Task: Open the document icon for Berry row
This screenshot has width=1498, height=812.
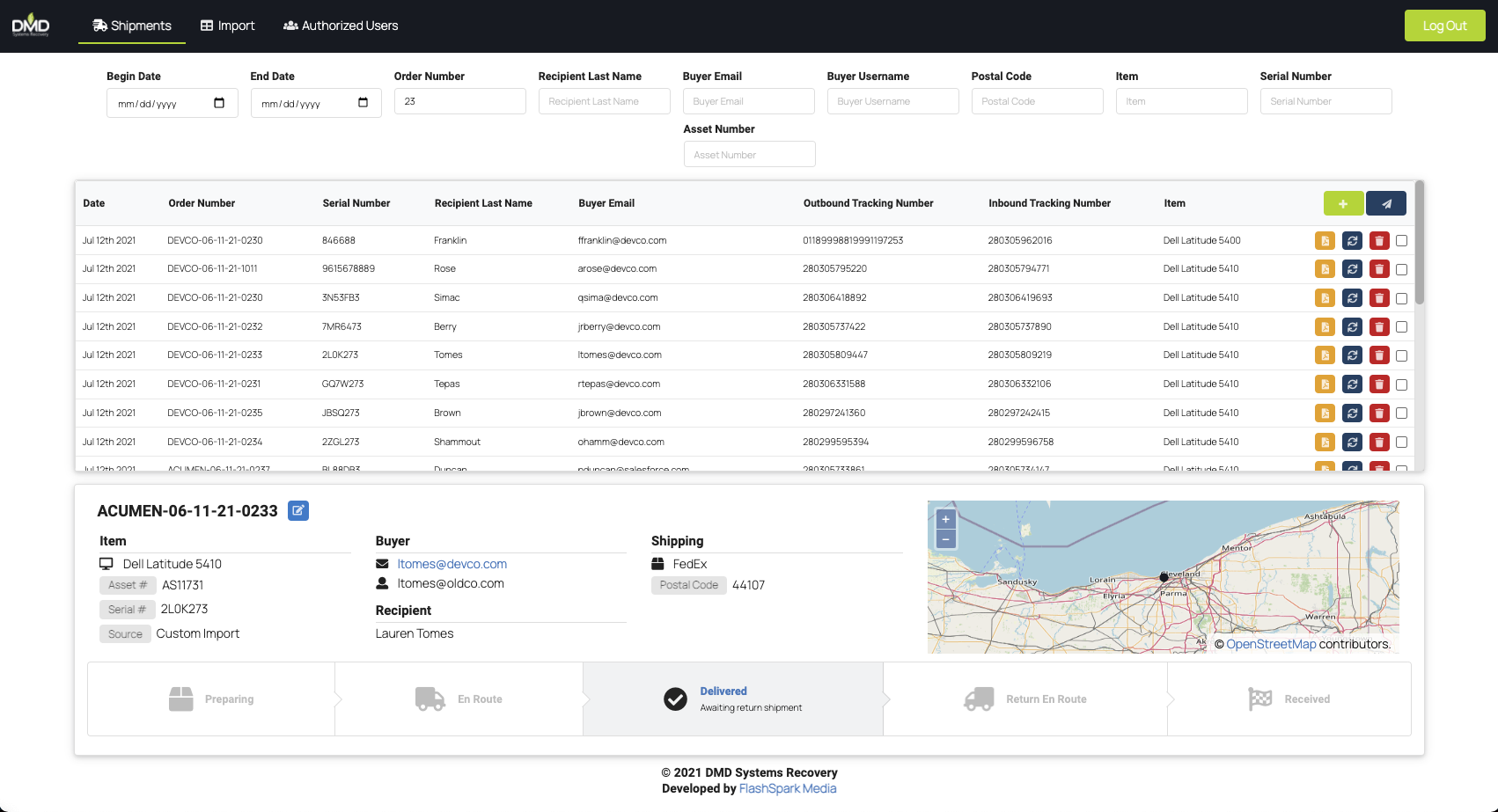Action: pyautogui.click(x=1325, y=326)
